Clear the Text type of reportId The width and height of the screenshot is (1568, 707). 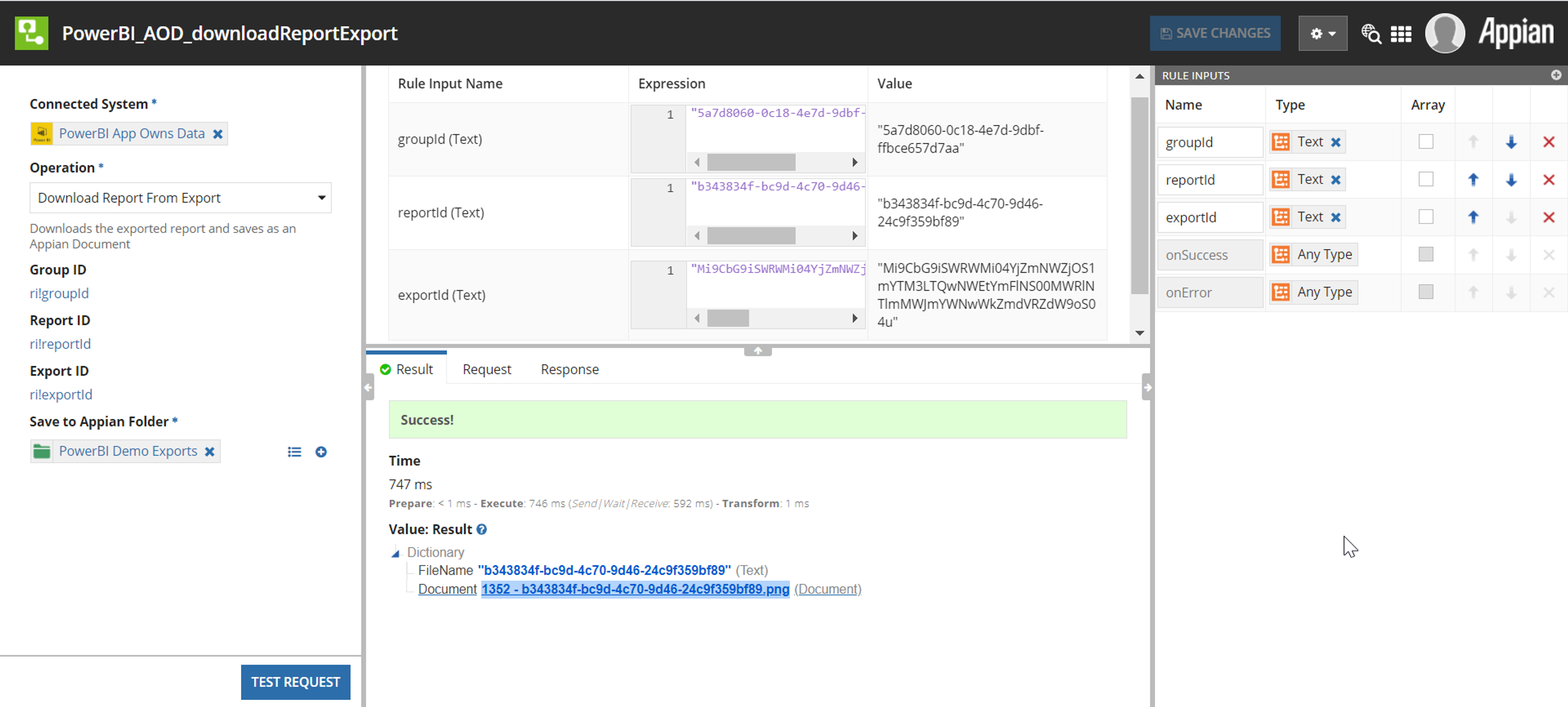click(x=1336, y=180)
